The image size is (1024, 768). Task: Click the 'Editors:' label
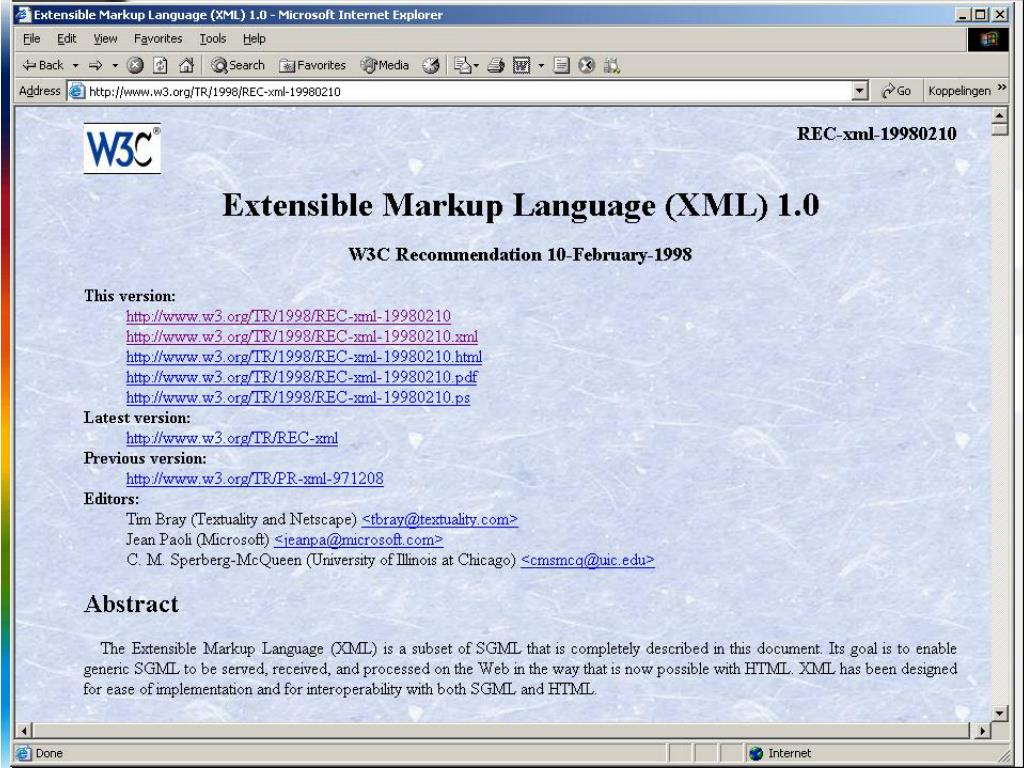pyautogui.click(x=112, y=499)
